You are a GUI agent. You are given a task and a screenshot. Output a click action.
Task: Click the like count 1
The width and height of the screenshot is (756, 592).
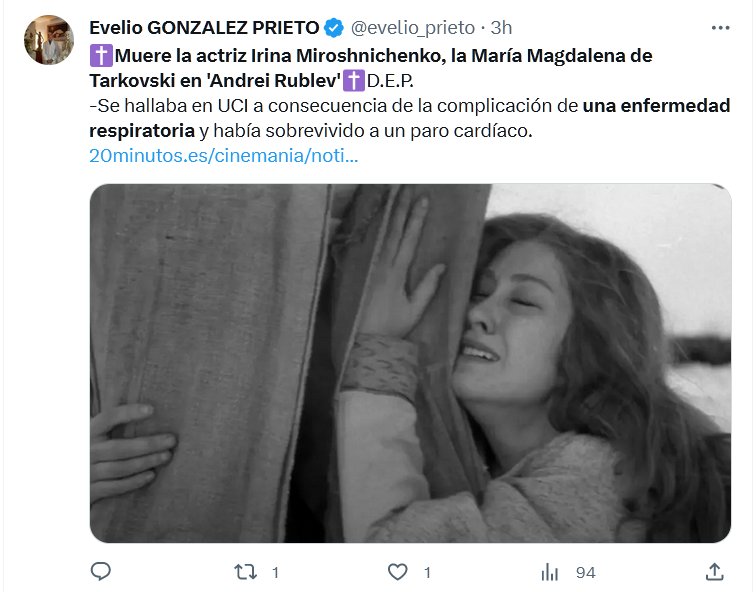(x=427, y=573)
